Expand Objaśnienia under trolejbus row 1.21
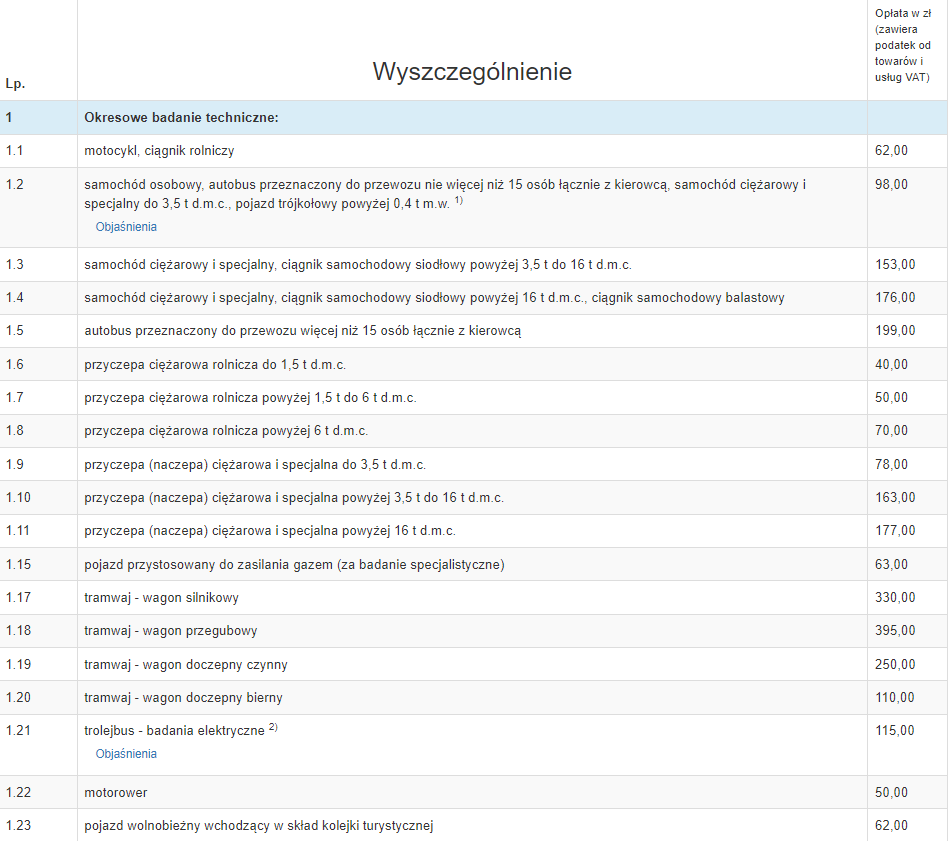 point(126,754)
